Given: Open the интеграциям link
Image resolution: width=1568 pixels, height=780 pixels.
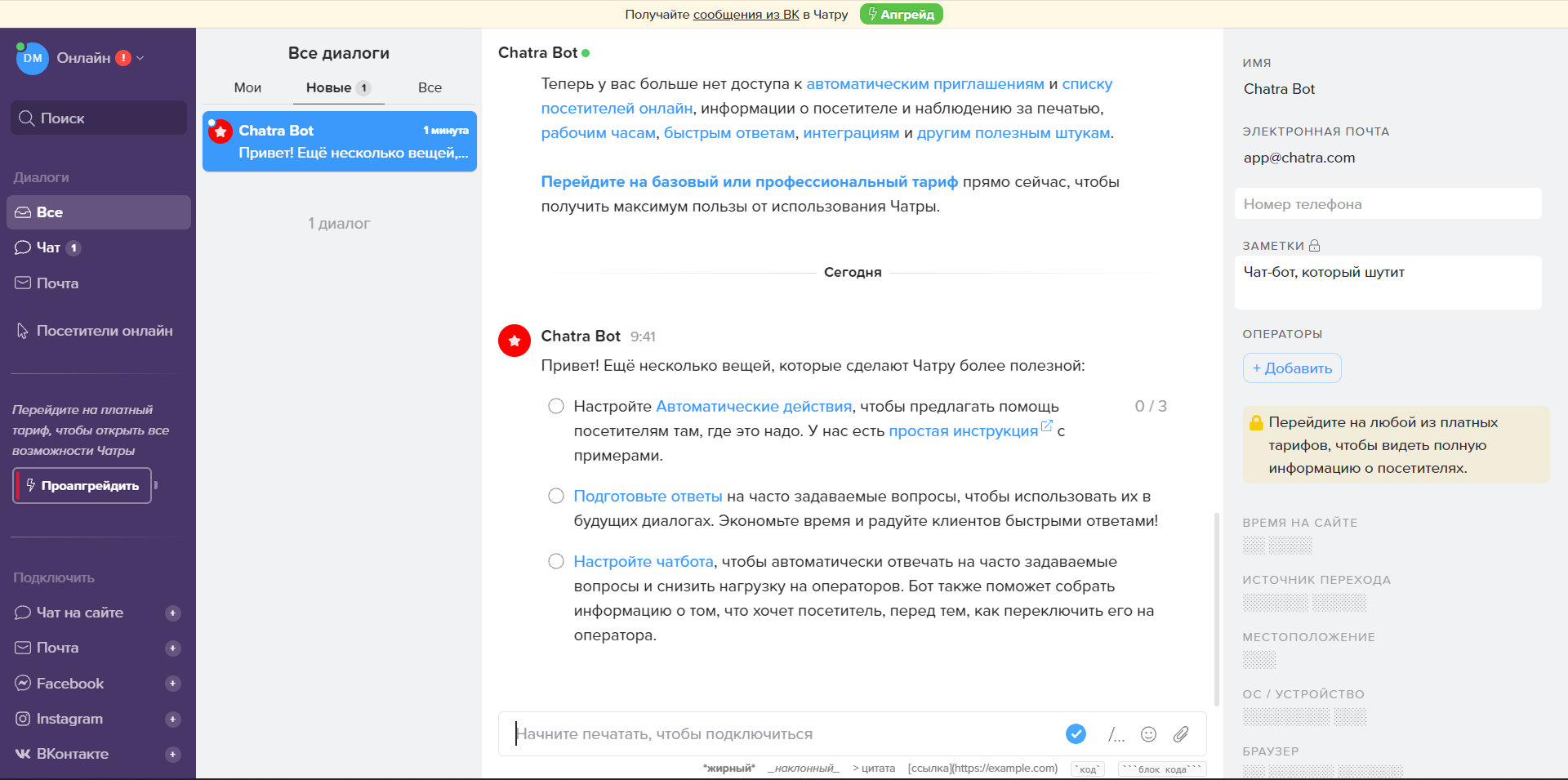Looking at the screenshot, I should click(851, 132).
